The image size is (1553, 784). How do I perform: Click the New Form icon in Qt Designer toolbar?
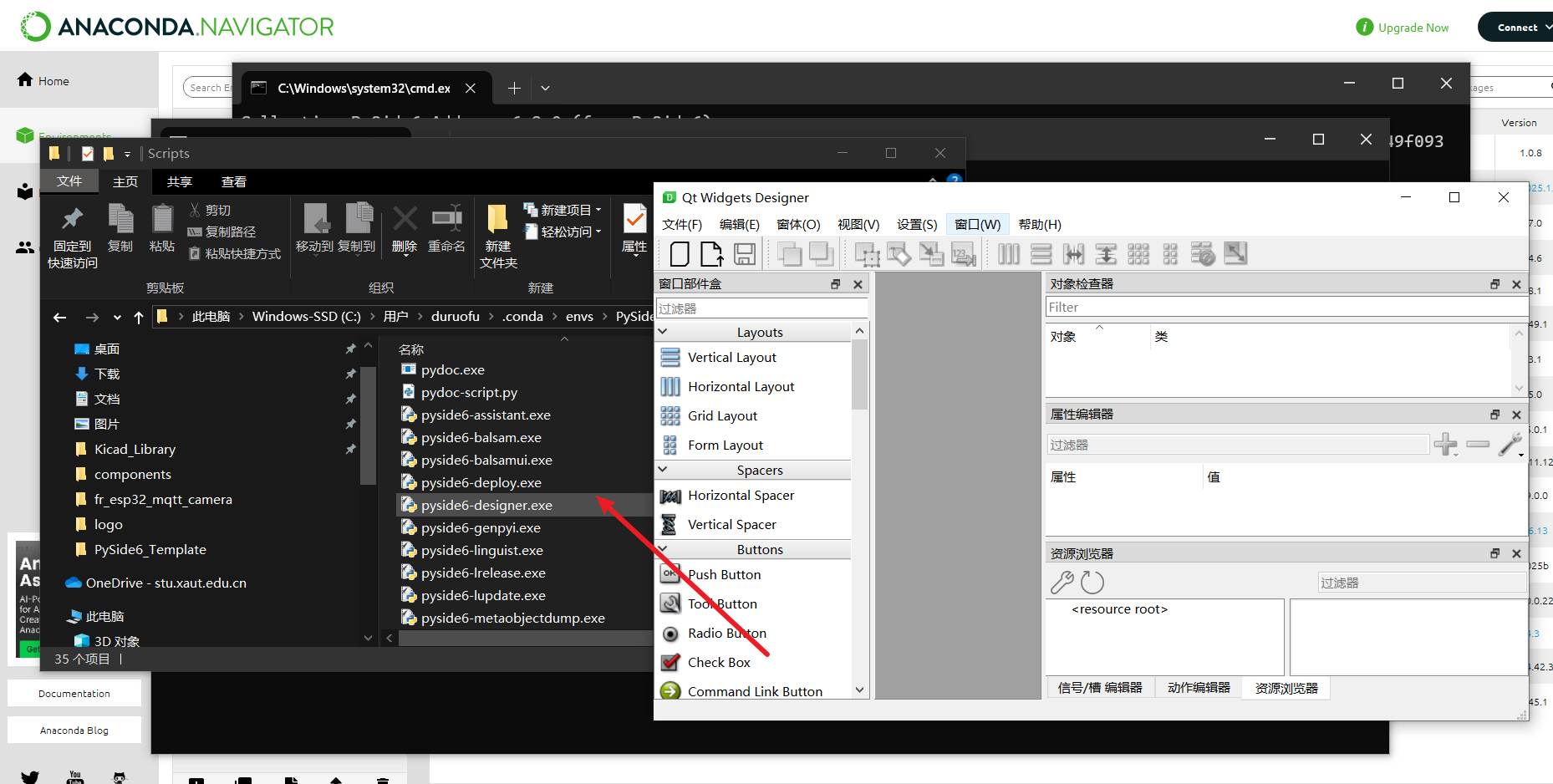[680, 254]
